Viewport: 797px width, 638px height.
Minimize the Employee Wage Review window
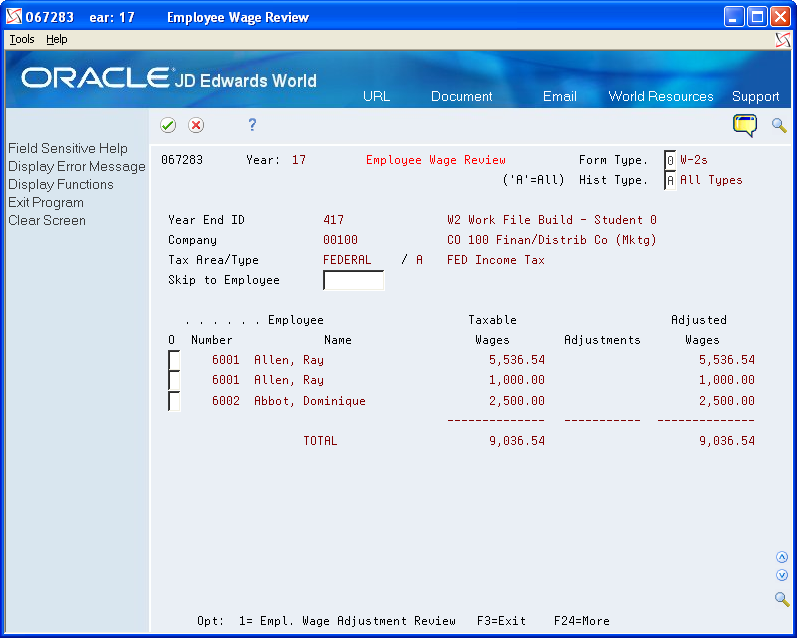(733, 17)
